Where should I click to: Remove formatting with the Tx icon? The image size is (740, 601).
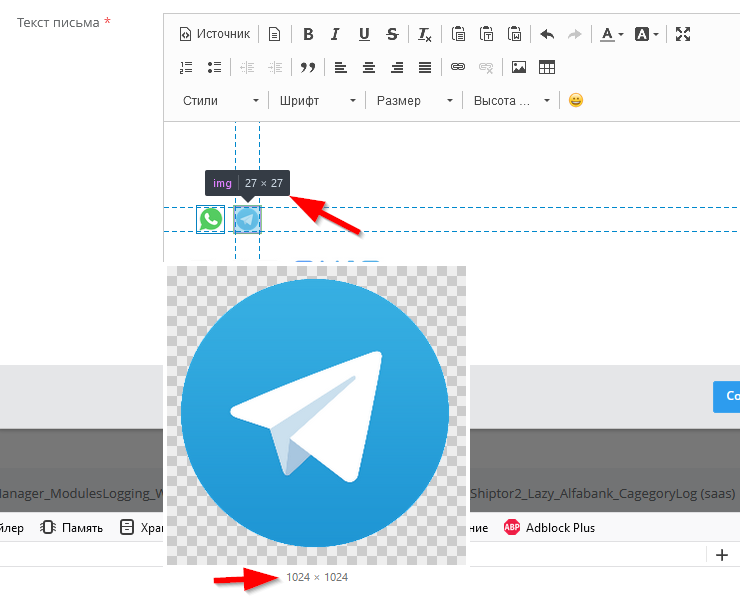pos(425,34)
